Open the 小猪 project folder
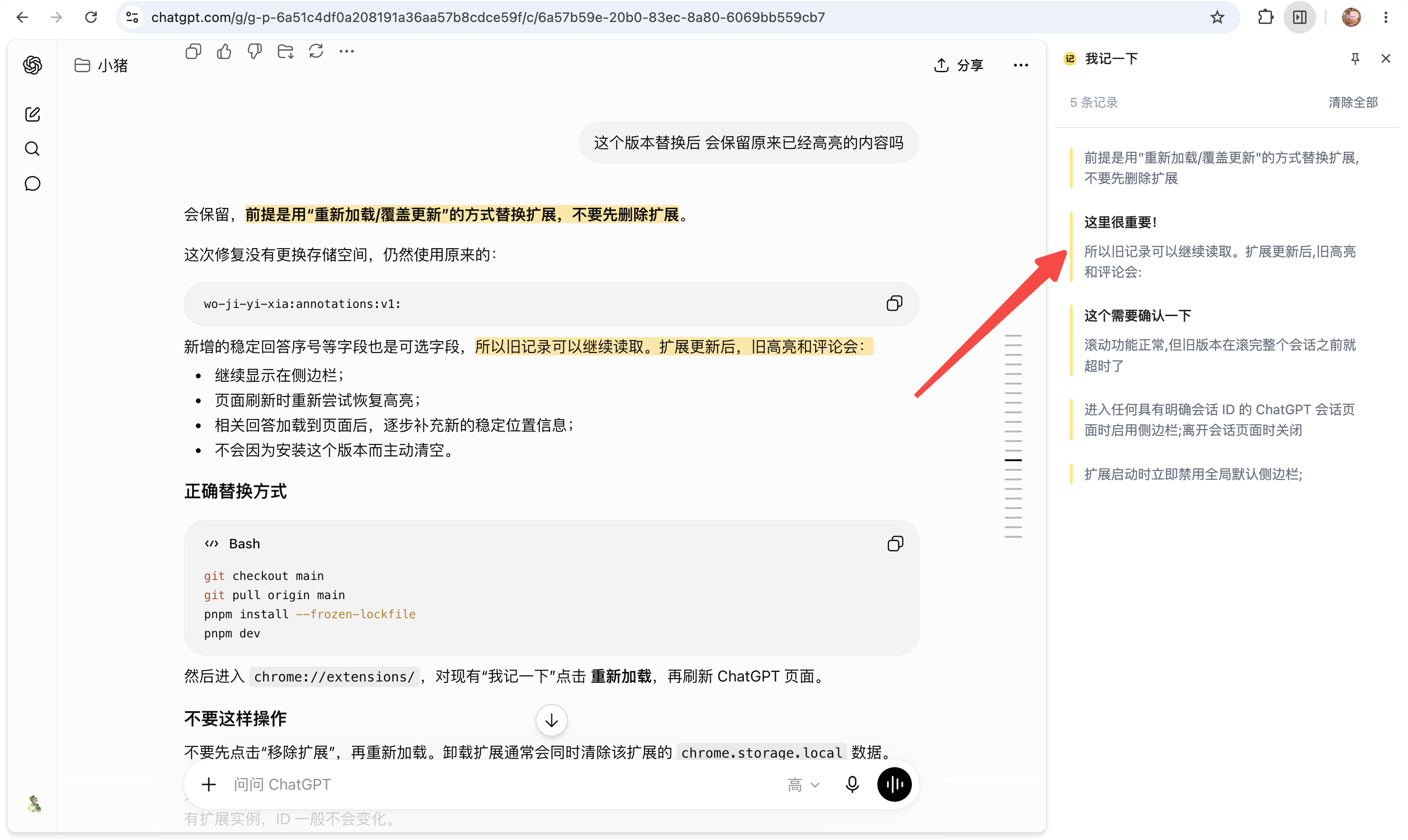The image size is (1408, 840). tap(102, 66)
